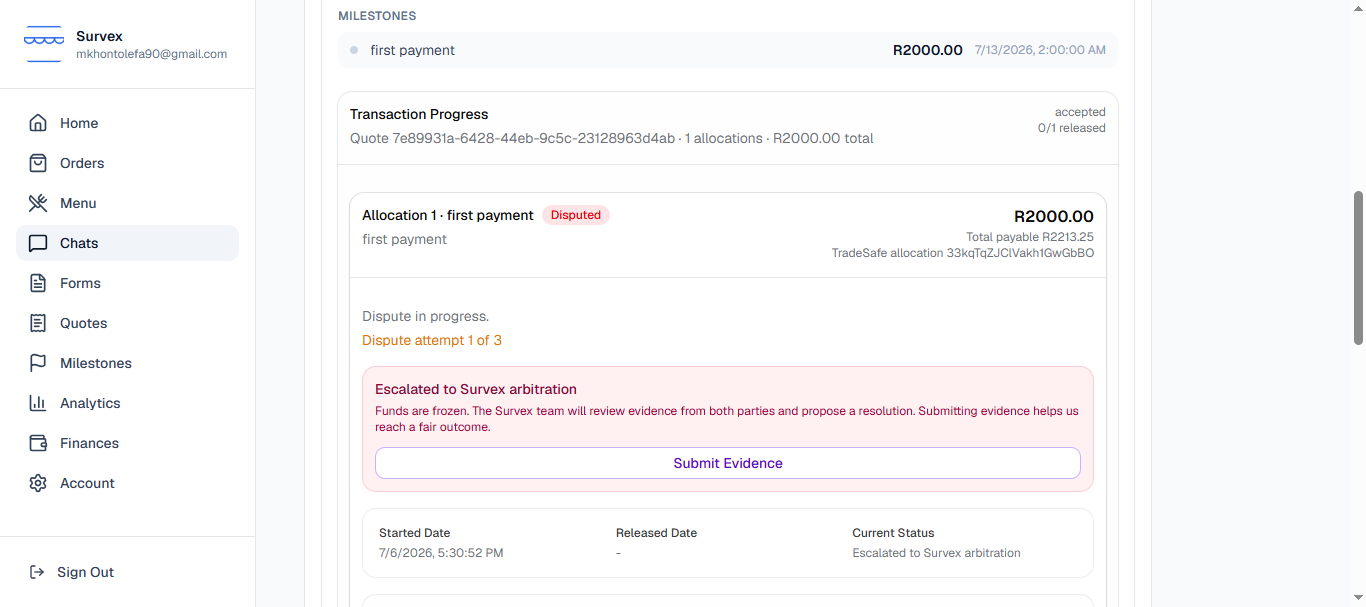This screenshot has width=1366, height=607.
Task: Click the Chats speech bubble icon
Action: [x=38, y=243]
